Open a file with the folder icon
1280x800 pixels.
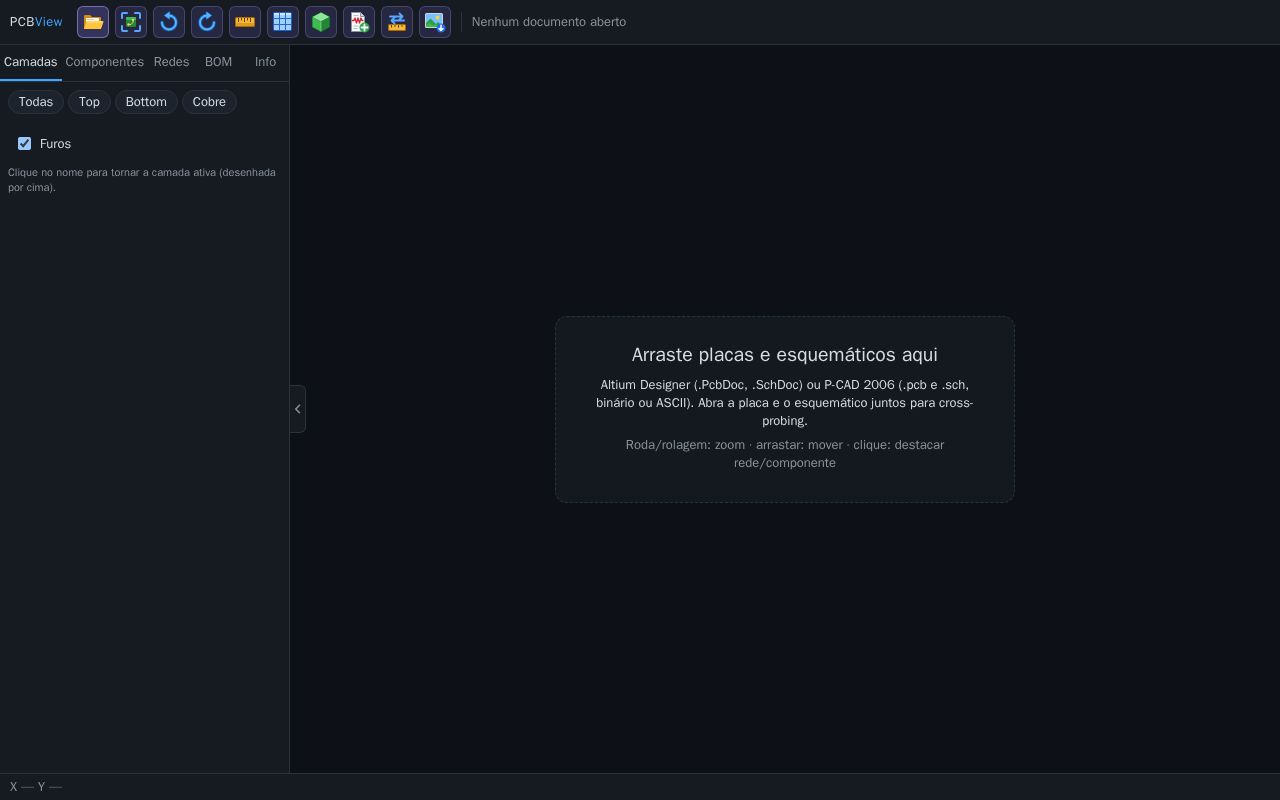[x=93, y=22]
